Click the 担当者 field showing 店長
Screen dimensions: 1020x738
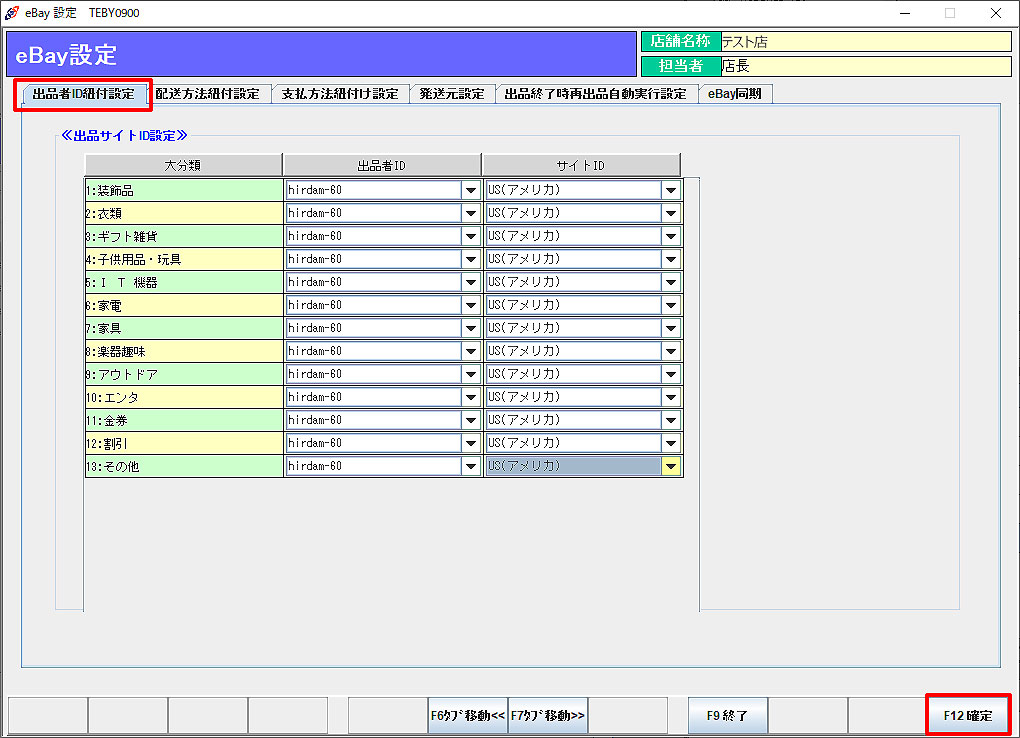tap(865, 66)
